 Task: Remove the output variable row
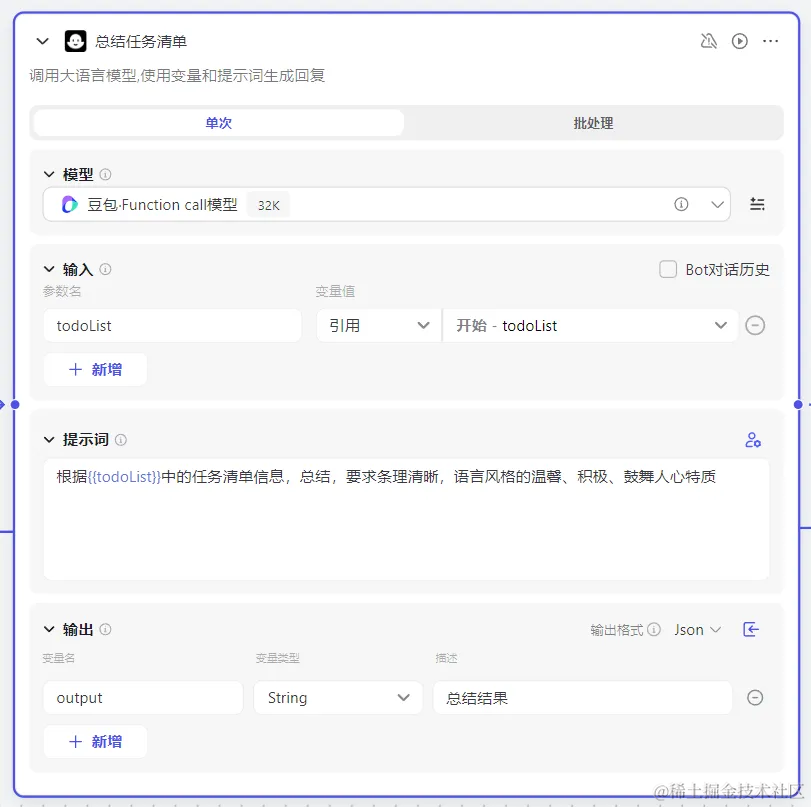tap(755, 698)
